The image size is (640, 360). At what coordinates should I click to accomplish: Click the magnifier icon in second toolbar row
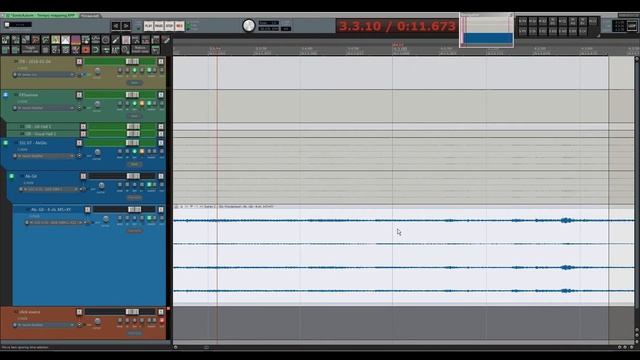[126, 50]
